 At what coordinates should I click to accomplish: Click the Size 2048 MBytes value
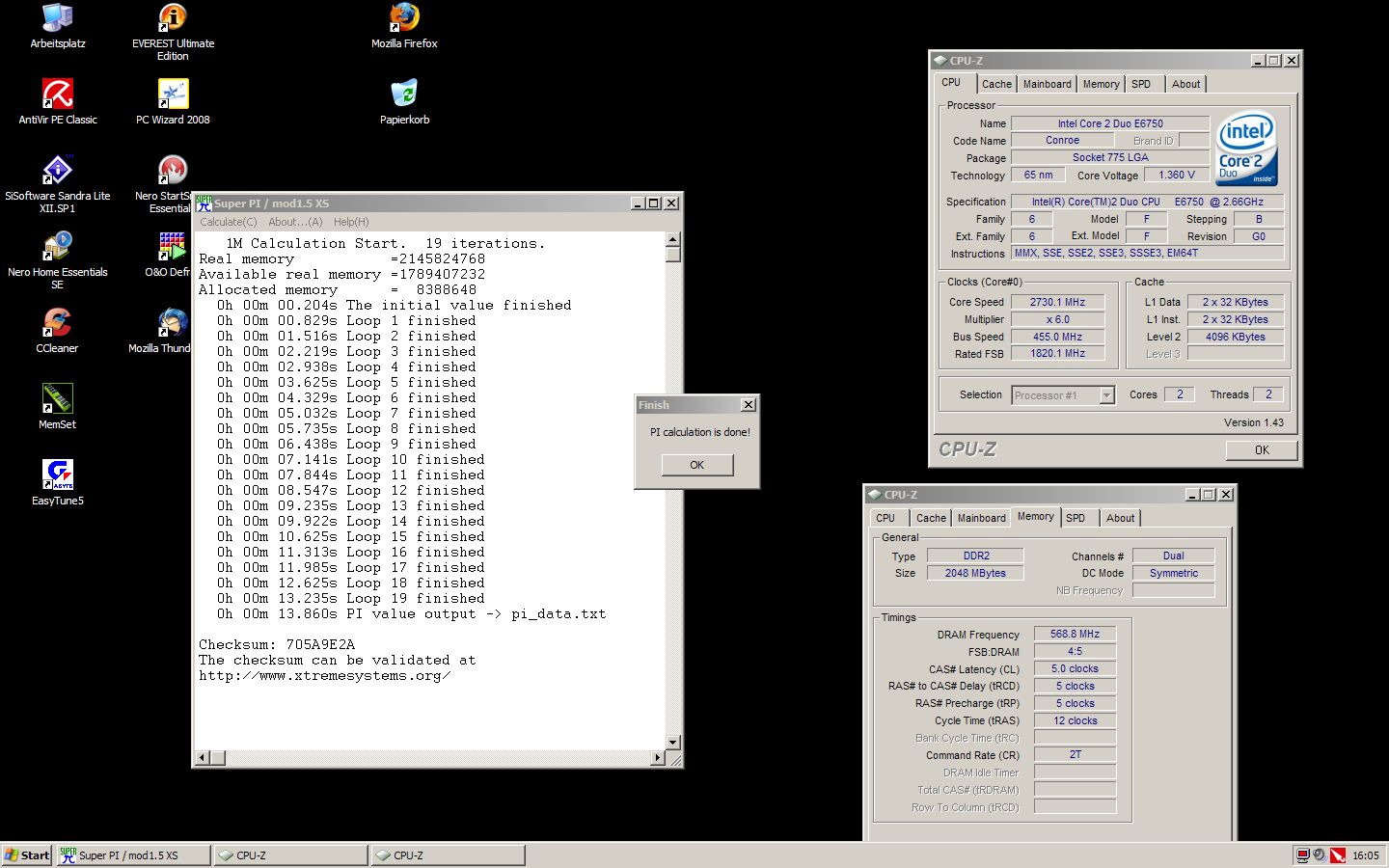(x=975, y=573)
